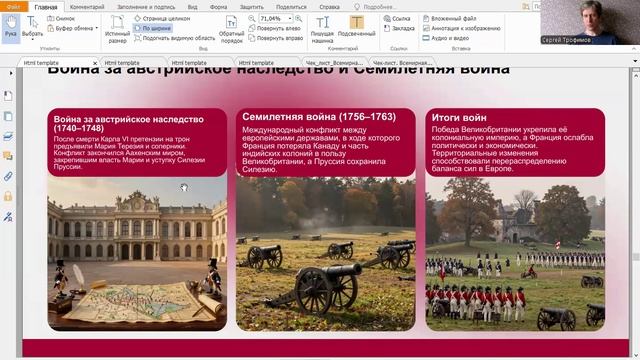Open the Вид ribbon tab
The image size is (640, 360).
tap(192, 7)
